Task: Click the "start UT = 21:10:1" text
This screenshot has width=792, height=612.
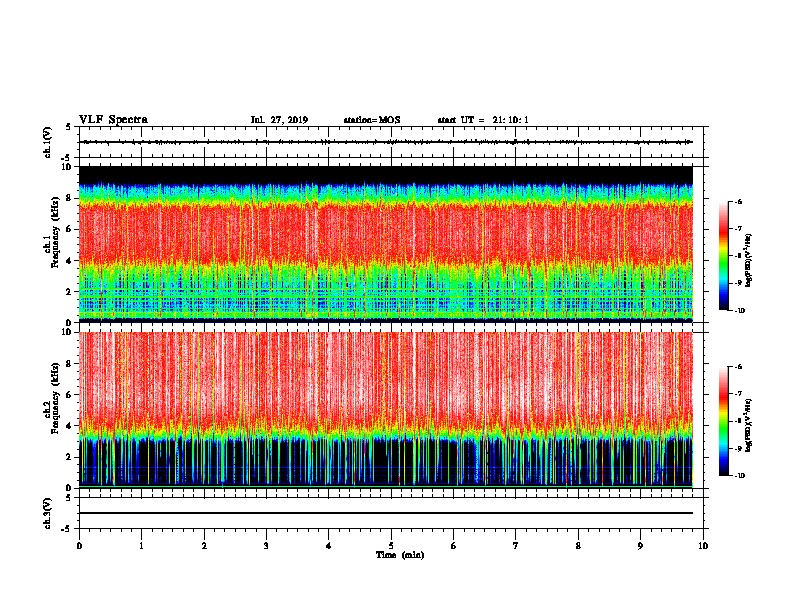Action: (x=483, y=120)
